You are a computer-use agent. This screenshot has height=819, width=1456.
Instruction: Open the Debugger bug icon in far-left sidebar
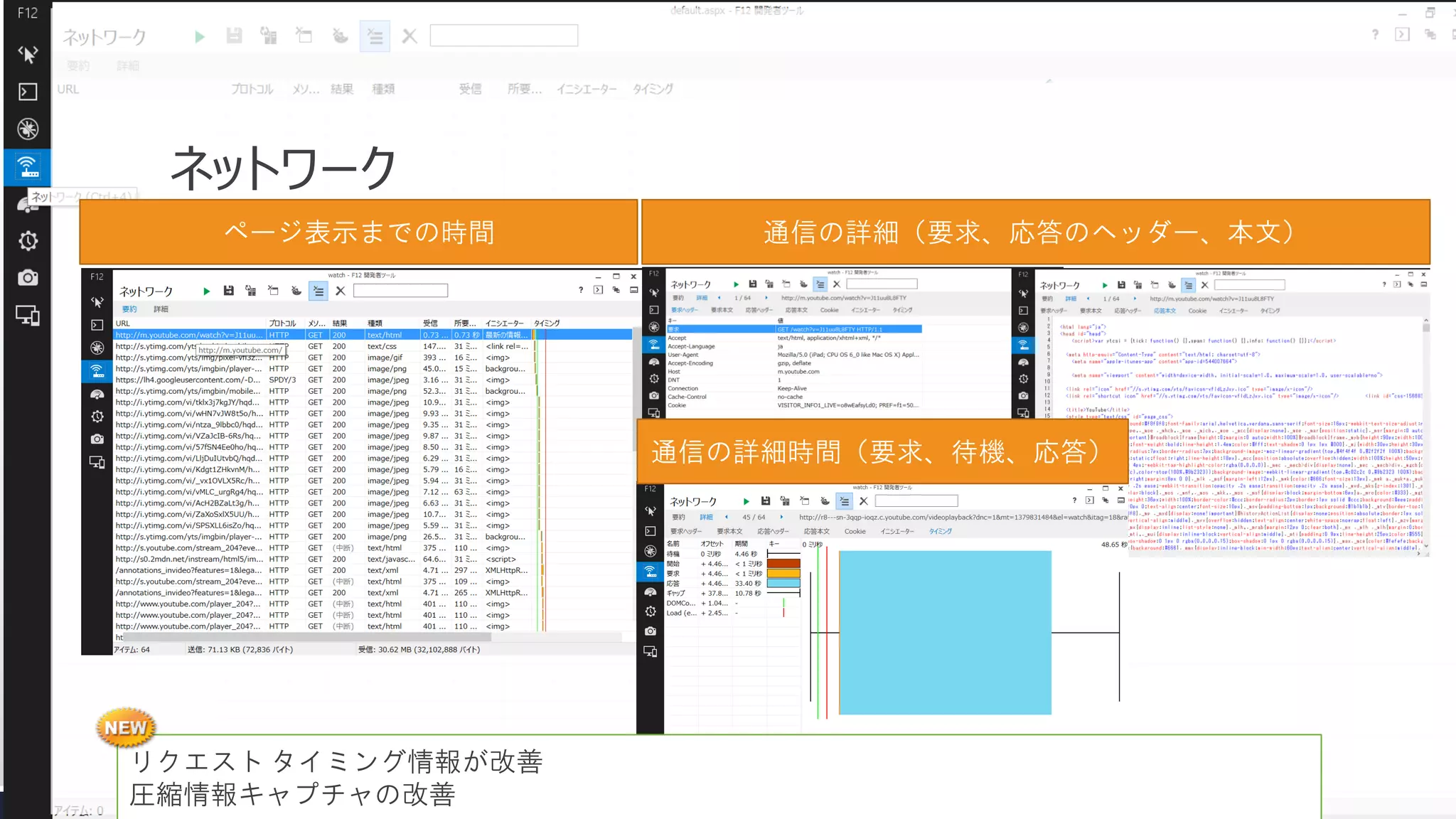click(28, 129)
